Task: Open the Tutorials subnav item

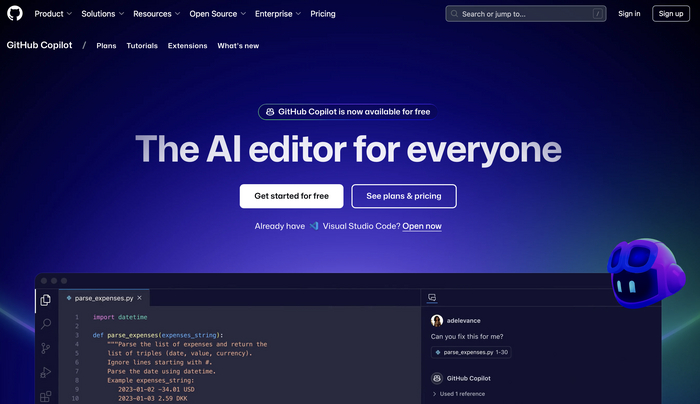Action: (x=142, y=46)
